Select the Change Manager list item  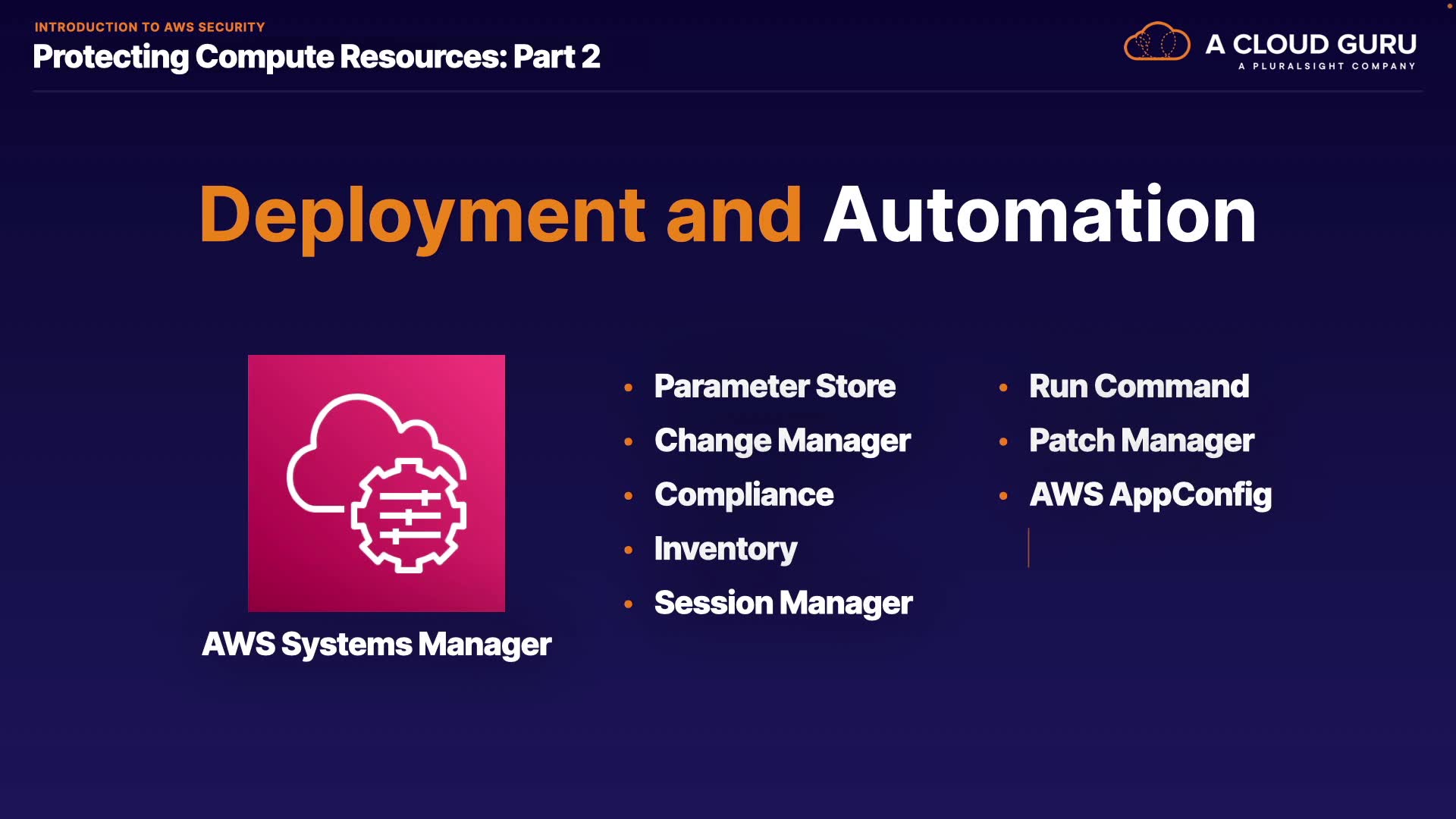(782, 441)
